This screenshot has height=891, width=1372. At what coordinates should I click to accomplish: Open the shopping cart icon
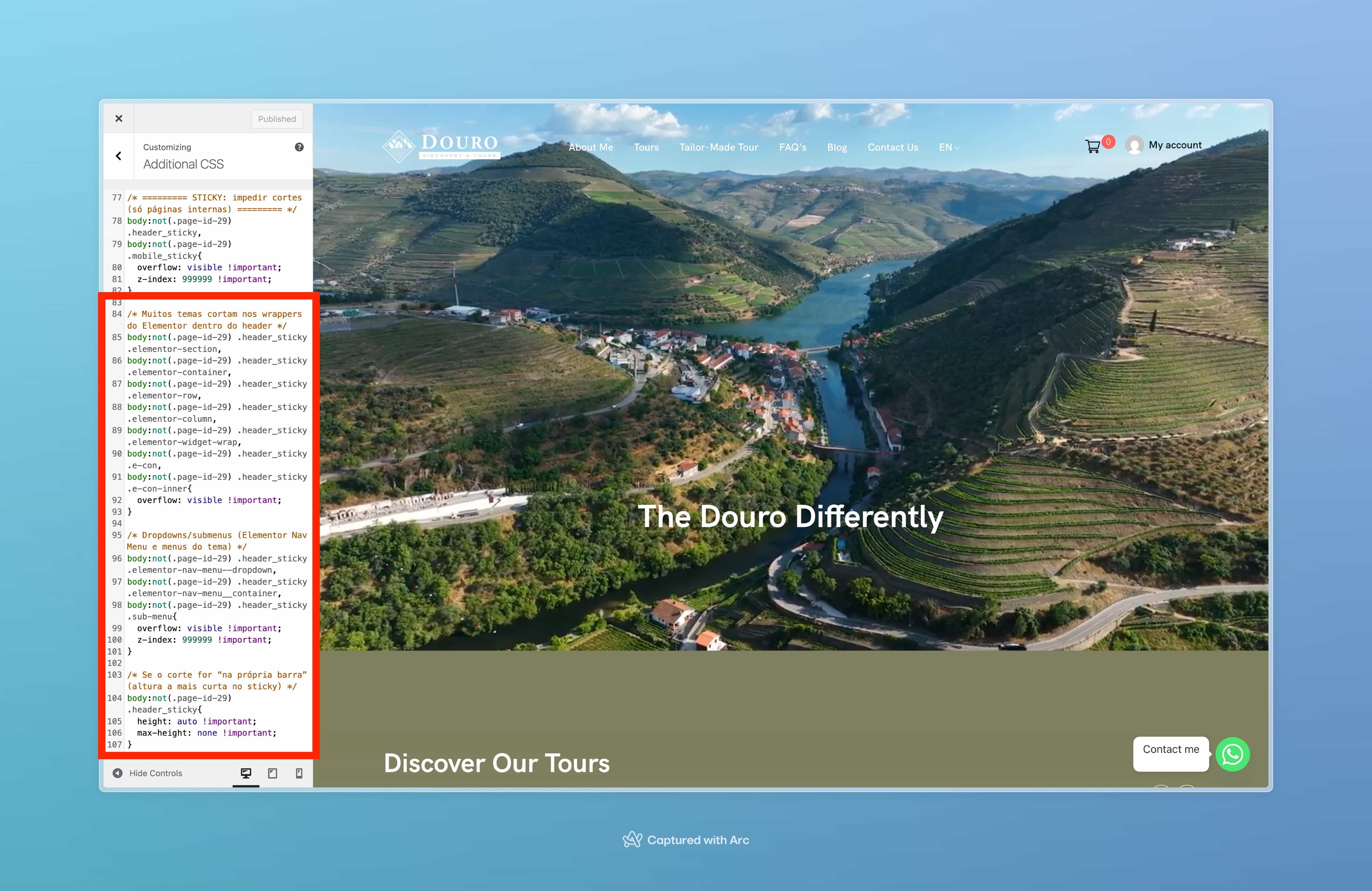point(1092,146)
